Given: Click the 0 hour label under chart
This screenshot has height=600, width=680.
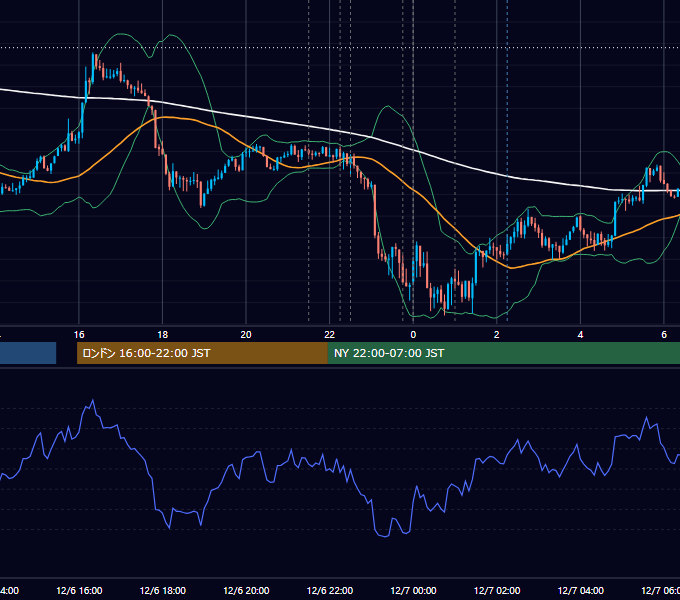Looking at the screenshot, I should click(x=413, y=335).
